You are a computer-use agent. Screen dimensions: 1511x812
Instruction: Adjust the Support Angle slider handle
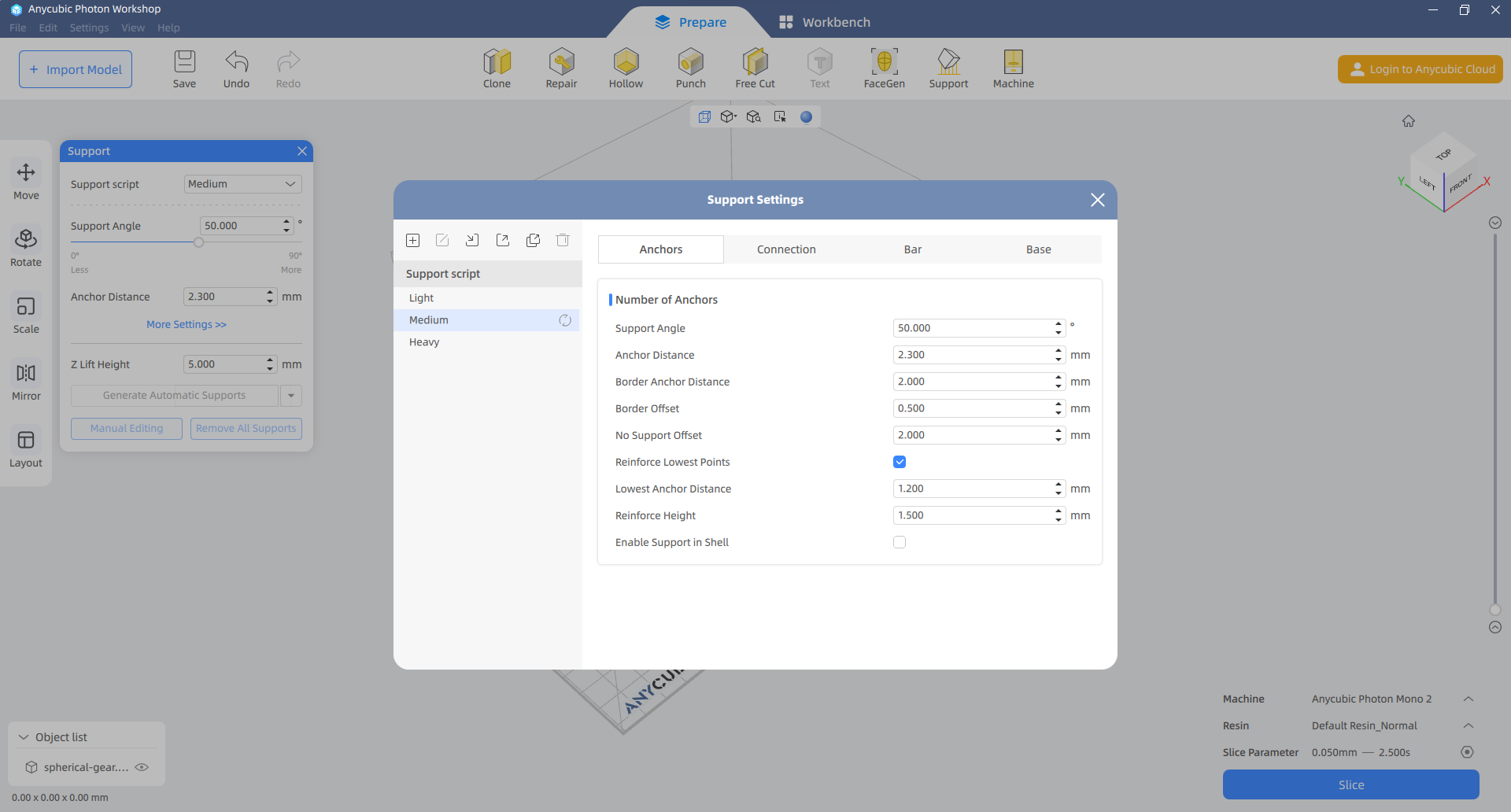click(199, 242)
